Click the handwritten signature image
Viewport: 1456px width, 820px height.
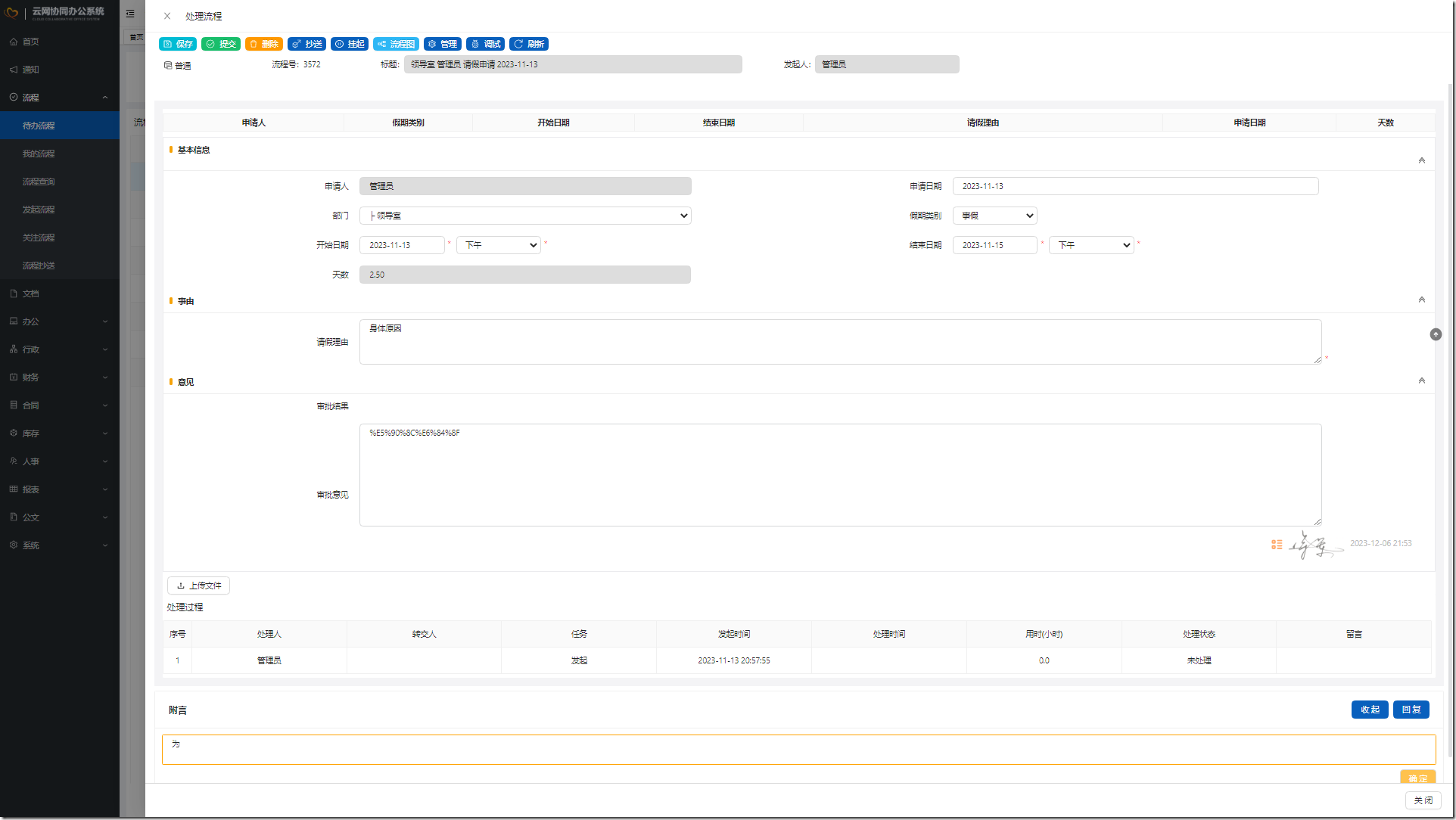click(1315, 545)
